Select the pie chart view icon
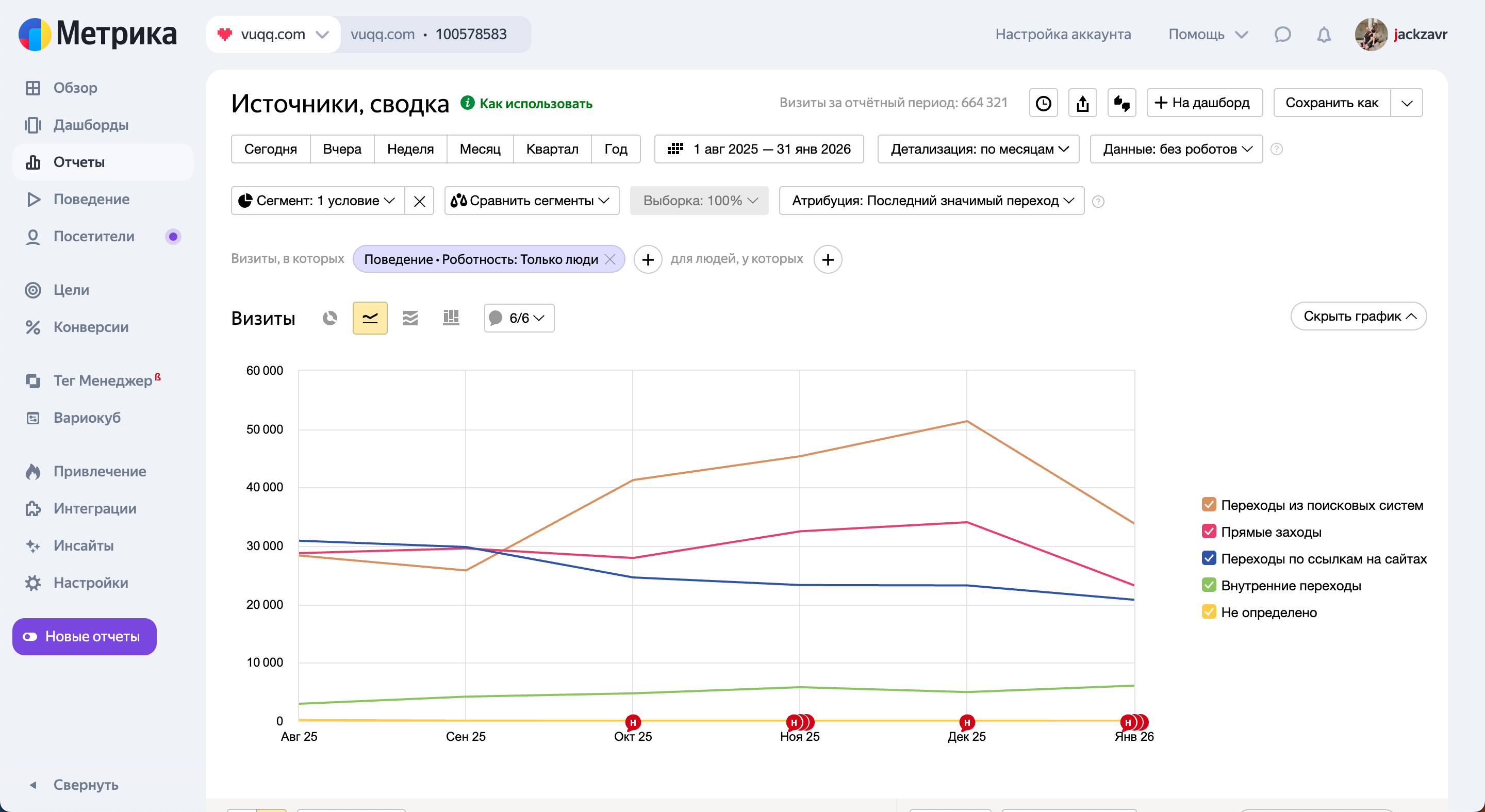The width and height of the screenshot is (1485, 812). point(330,318)
